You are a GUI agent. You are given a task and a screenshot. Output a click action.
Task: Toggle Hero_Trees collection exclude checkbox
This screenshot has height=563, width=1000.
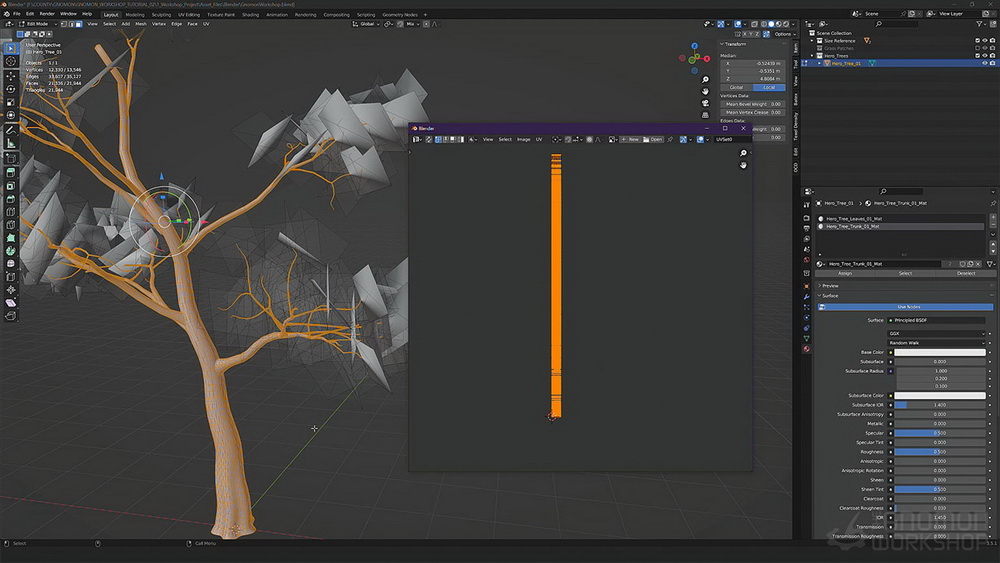coord(977,56)
